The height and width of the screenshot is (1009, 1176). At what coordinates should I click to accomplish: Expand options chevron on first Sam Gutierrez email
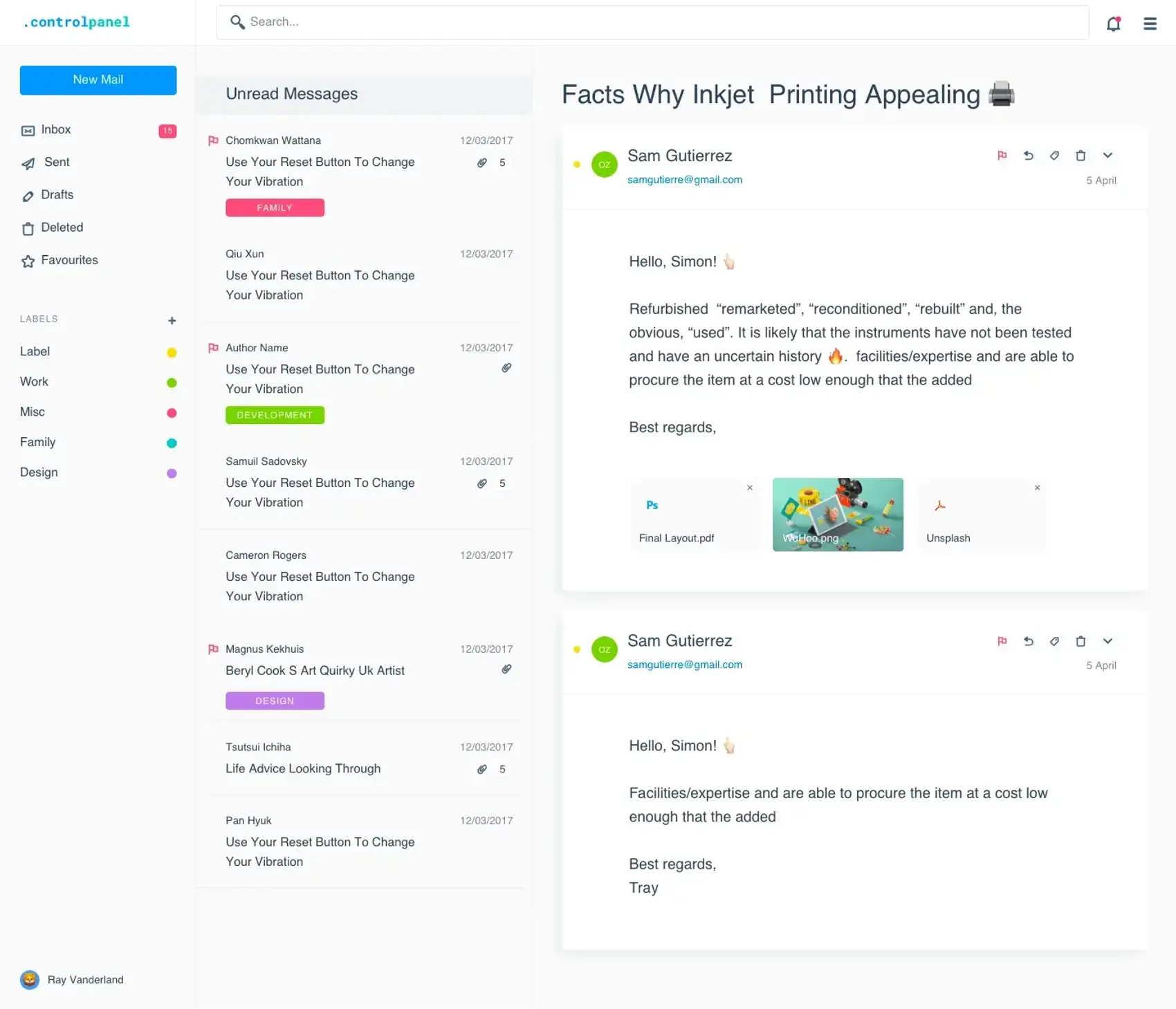1108,156
